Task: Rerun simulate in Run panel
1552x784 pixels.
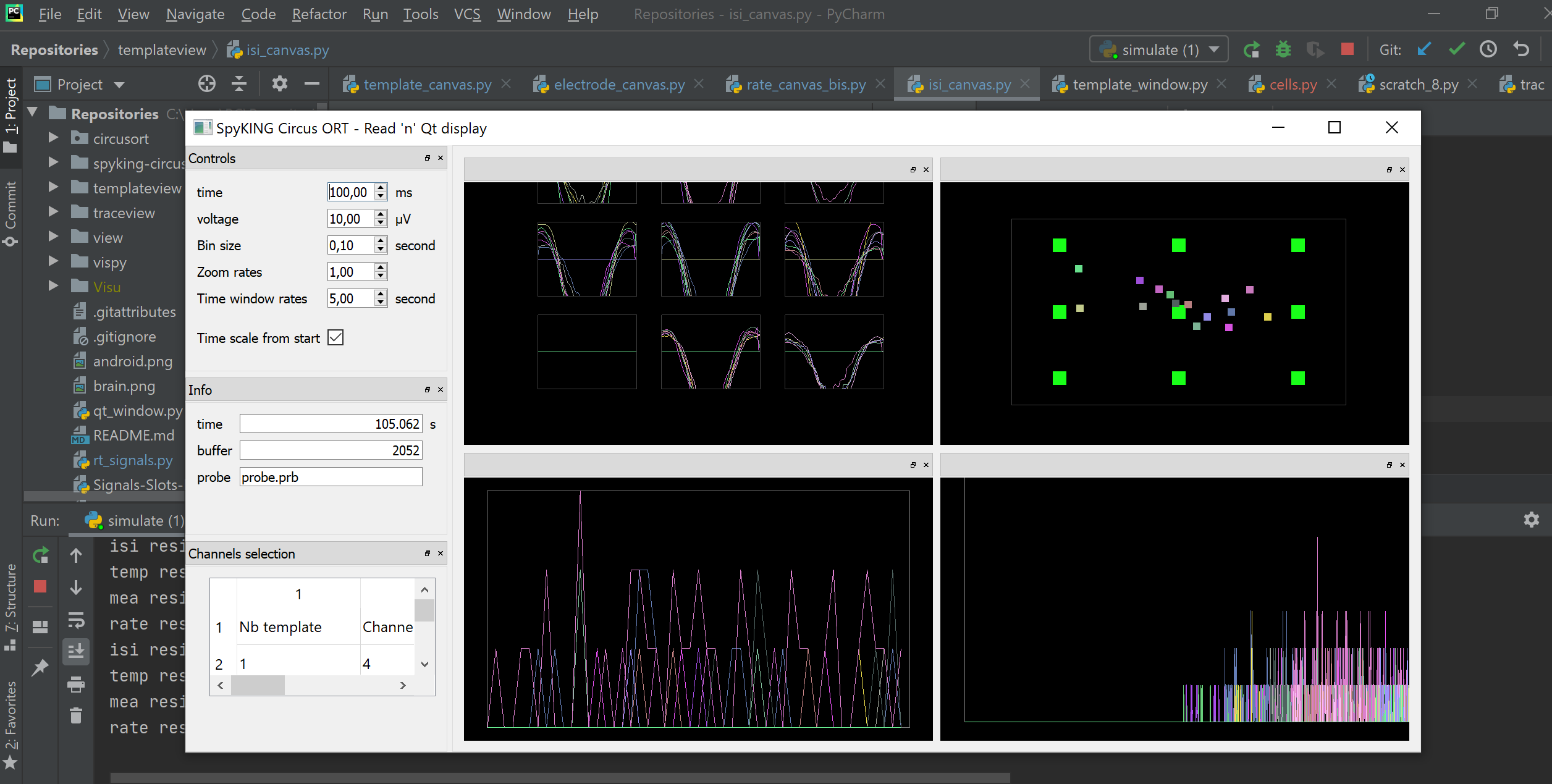Action: point(41,555)
